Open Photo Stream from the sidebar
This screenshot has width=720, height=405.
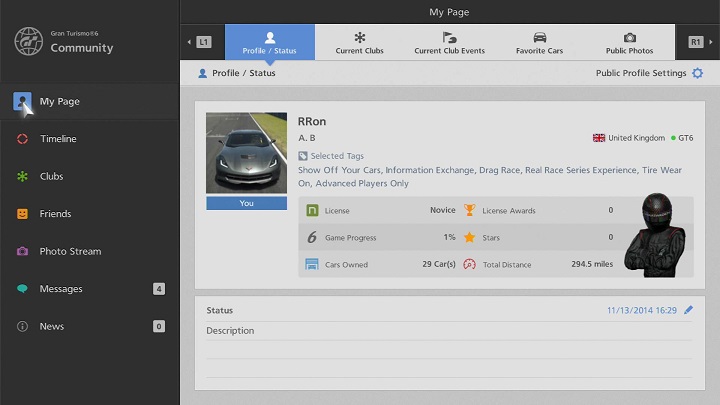(x=70, y=251)
